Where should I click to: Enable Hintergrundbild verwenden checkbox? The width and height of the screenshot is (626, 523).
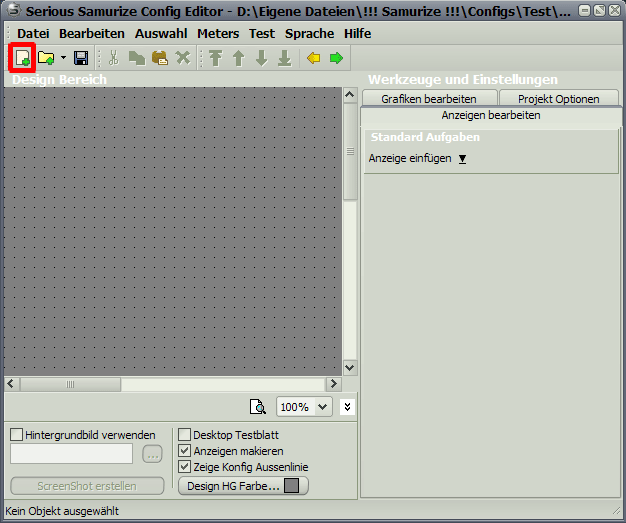click(x=16, y=434)
